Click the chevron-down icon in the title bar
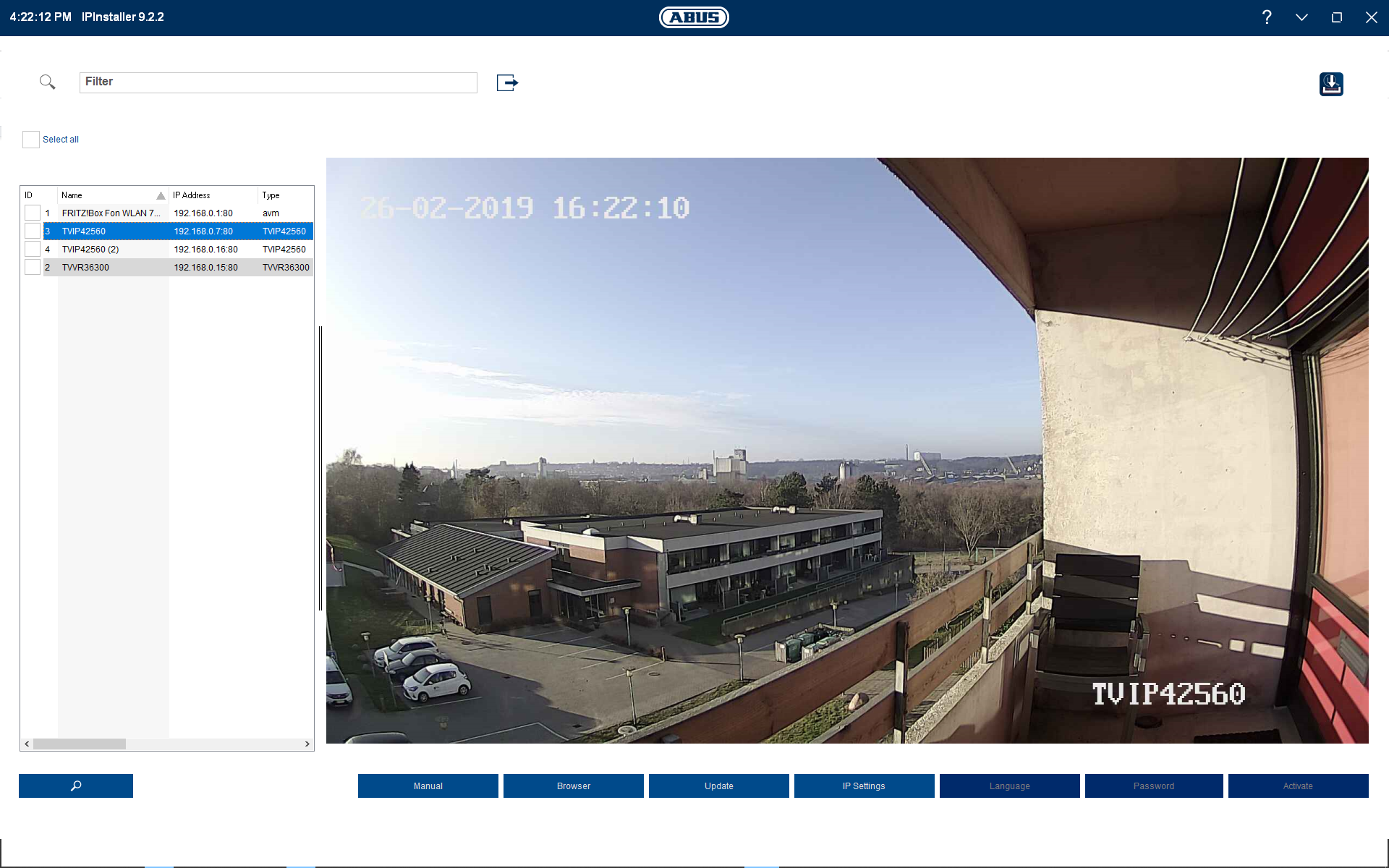Viewport: 1389px width, 868px height. [1301, 17]
